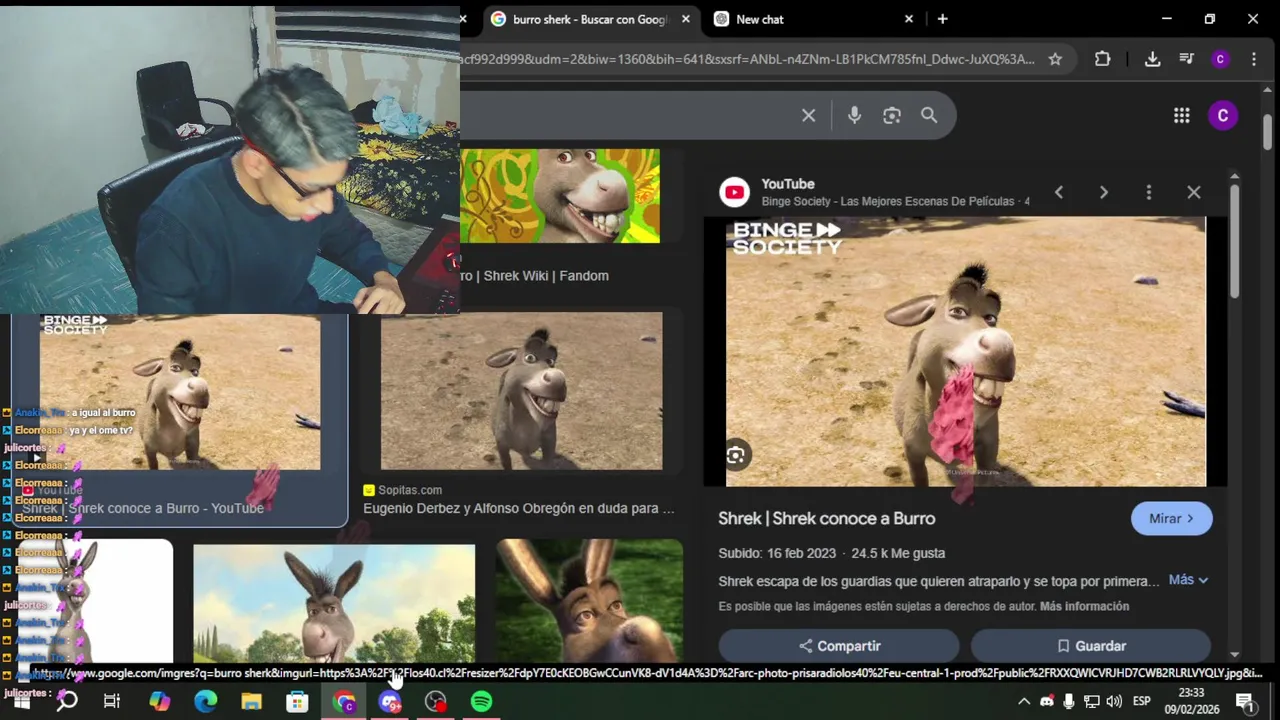Click the microphone tray icon
1280x720 pixels.
click(x=1069, y=702)
